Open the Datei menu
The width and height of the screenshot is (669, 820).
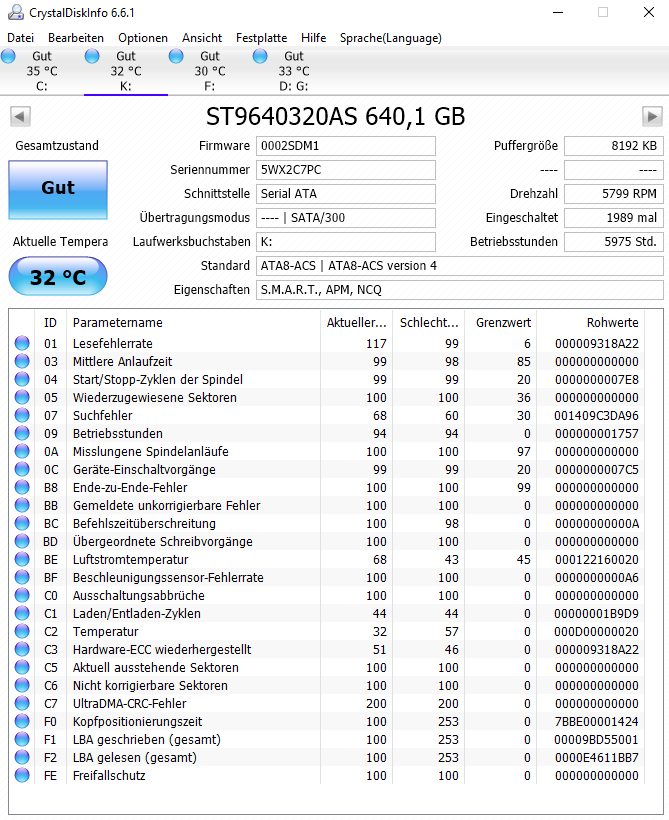point(20,38)
